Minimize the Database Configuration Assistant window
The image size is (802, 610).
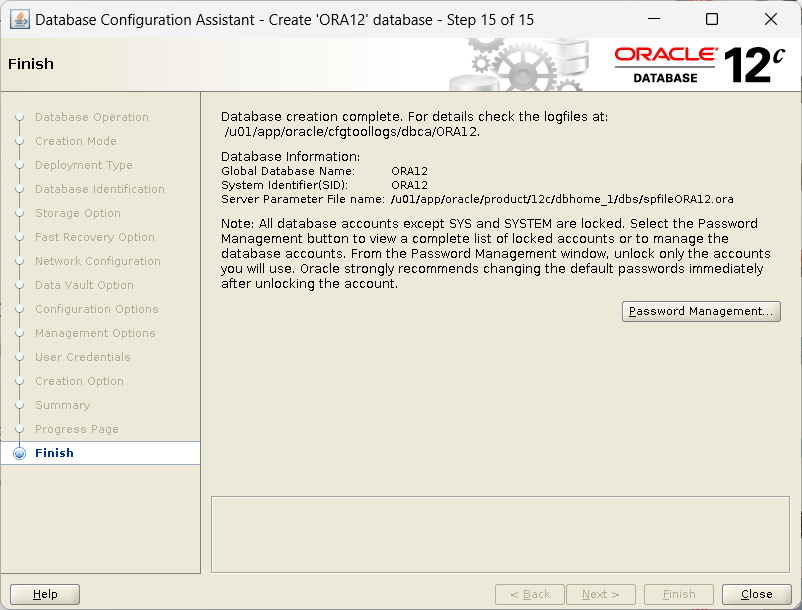654,19
